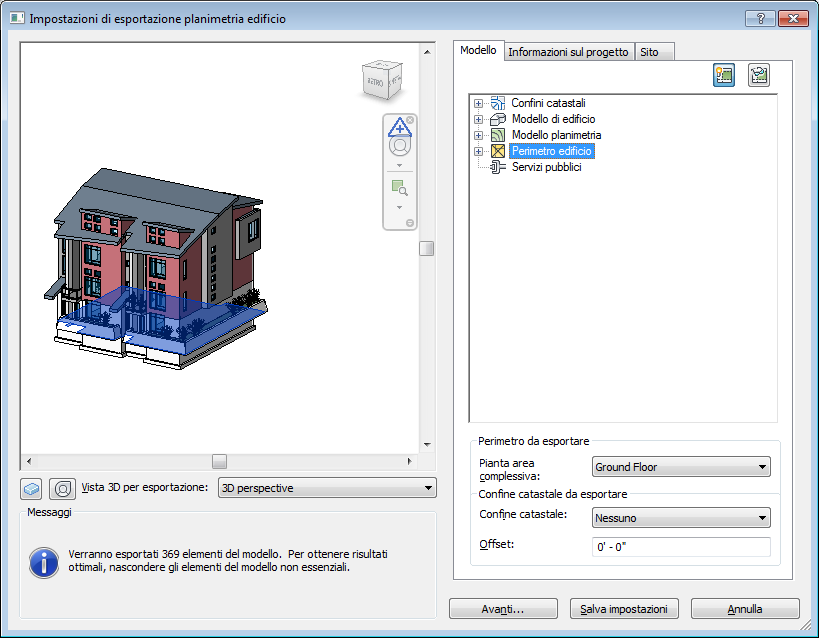Click the horizontal scrollbar thumb in the preview
819x638 pixels.
tap(219, 461)
